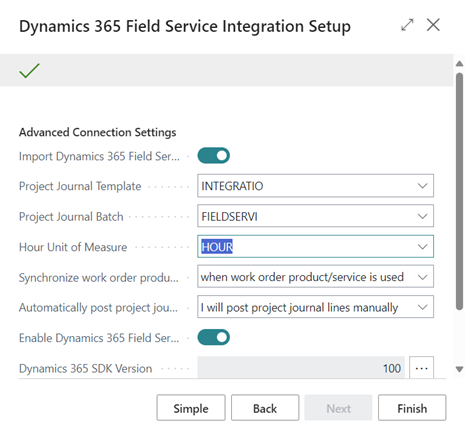Expand the Hour Unit of Measure dropdown
465x440 pixels.
(422, 247)
